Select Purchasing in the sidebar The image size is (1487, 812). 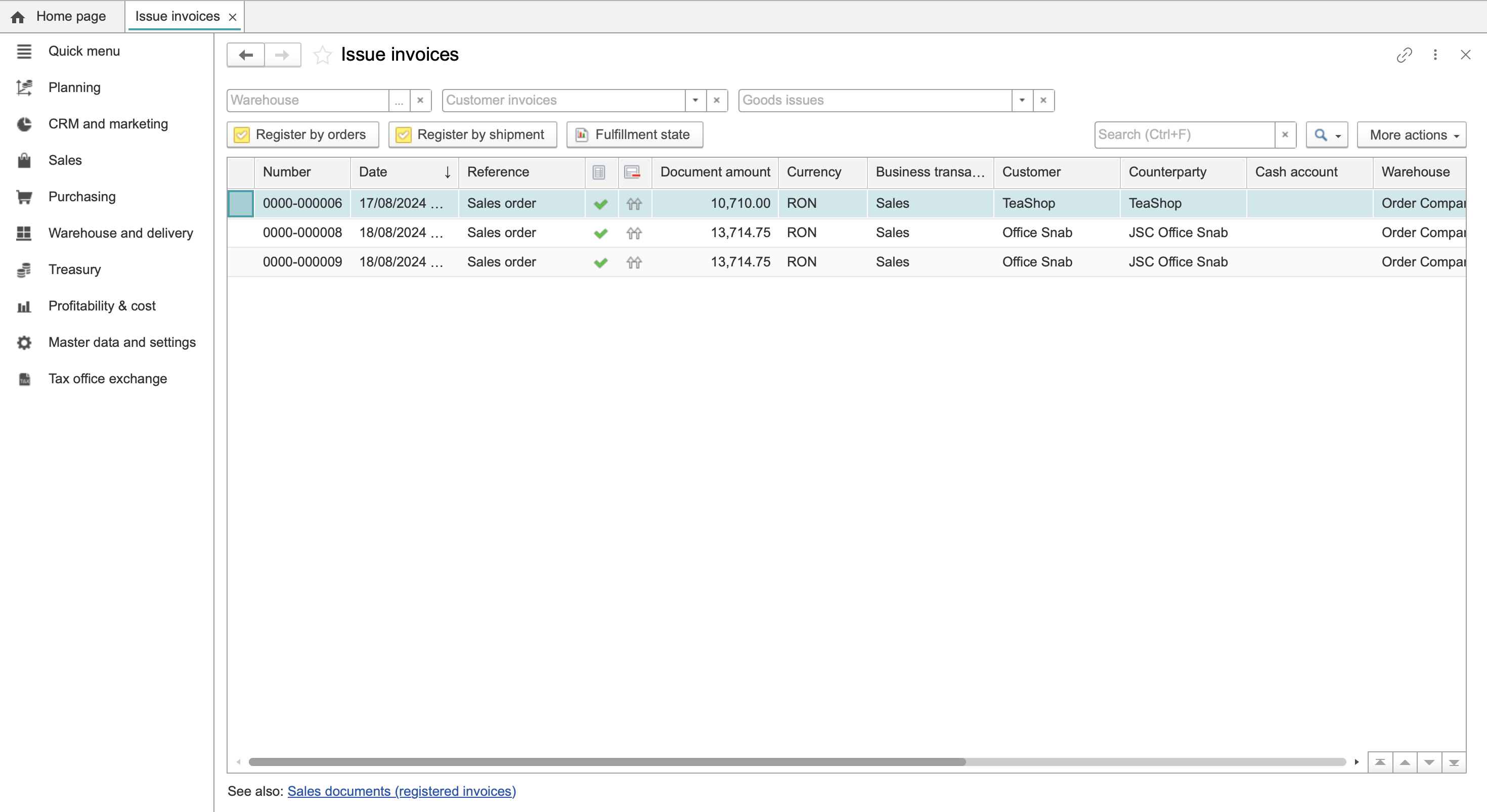(x=82, y=196)
